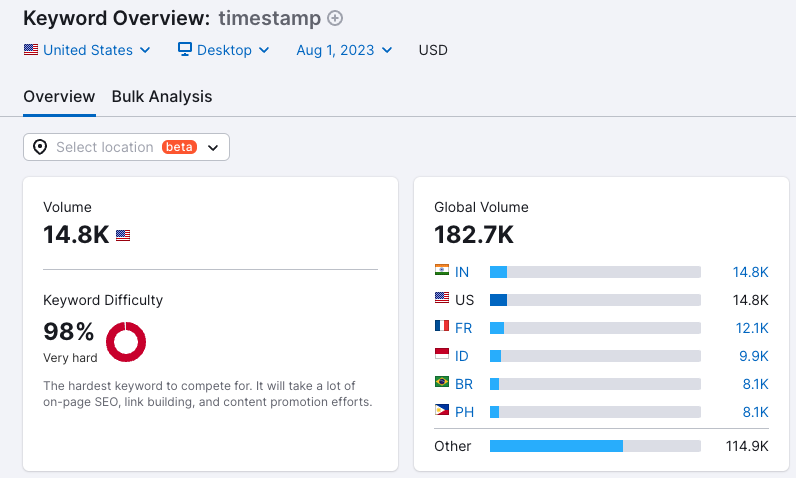This screenshot has height=478, width=796.
Task: Click the Philippines flag icon
Action: (442, 411)
